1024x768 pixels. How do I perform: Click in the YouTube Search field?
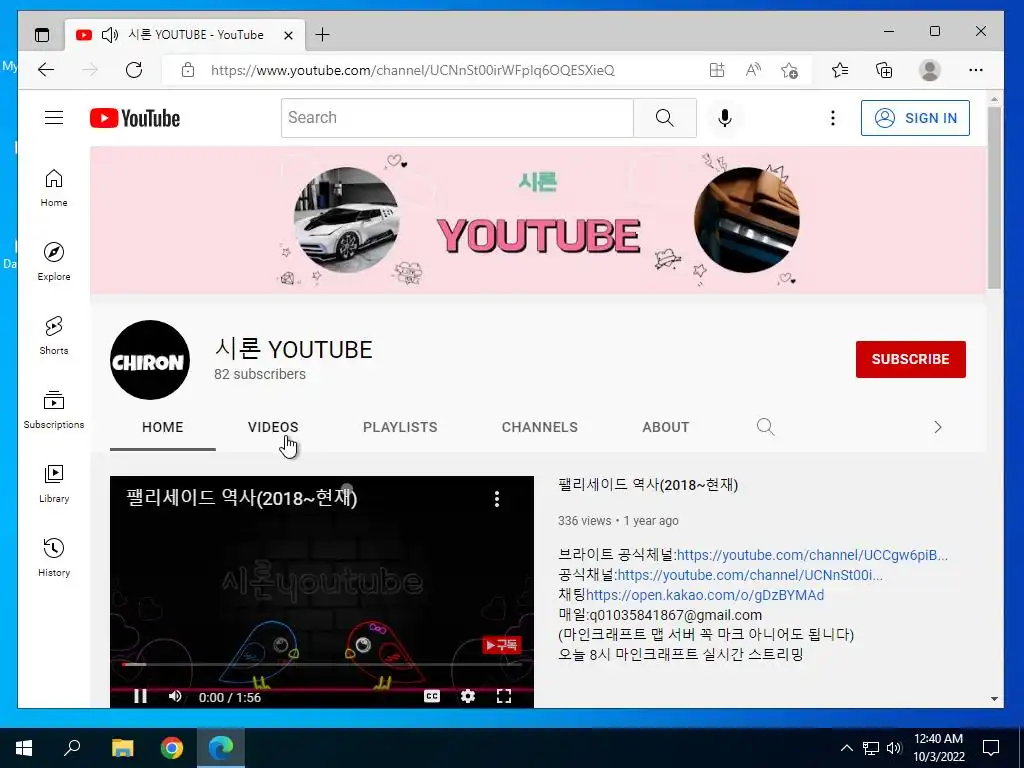tap(457, 118)
